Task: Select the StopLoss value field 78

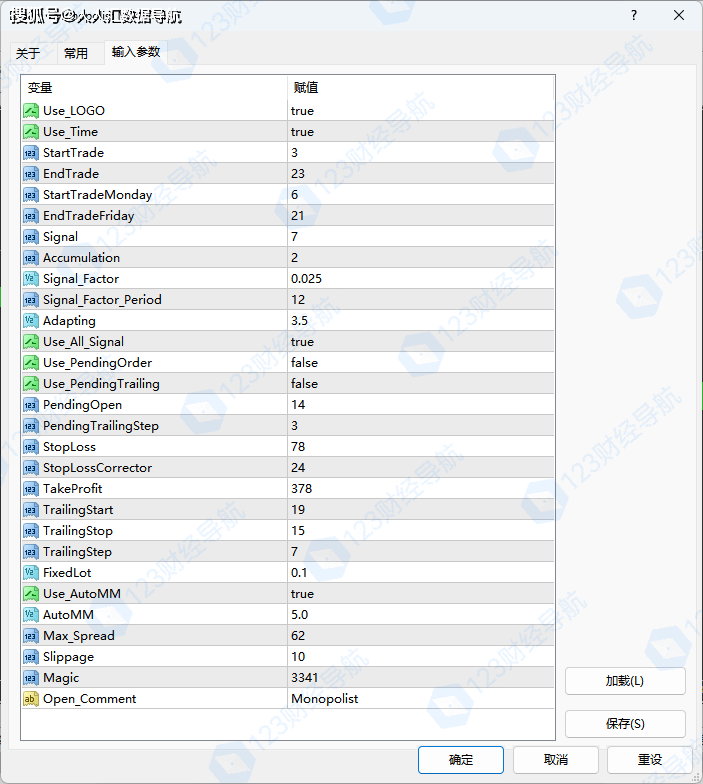Action: [298, 447]
